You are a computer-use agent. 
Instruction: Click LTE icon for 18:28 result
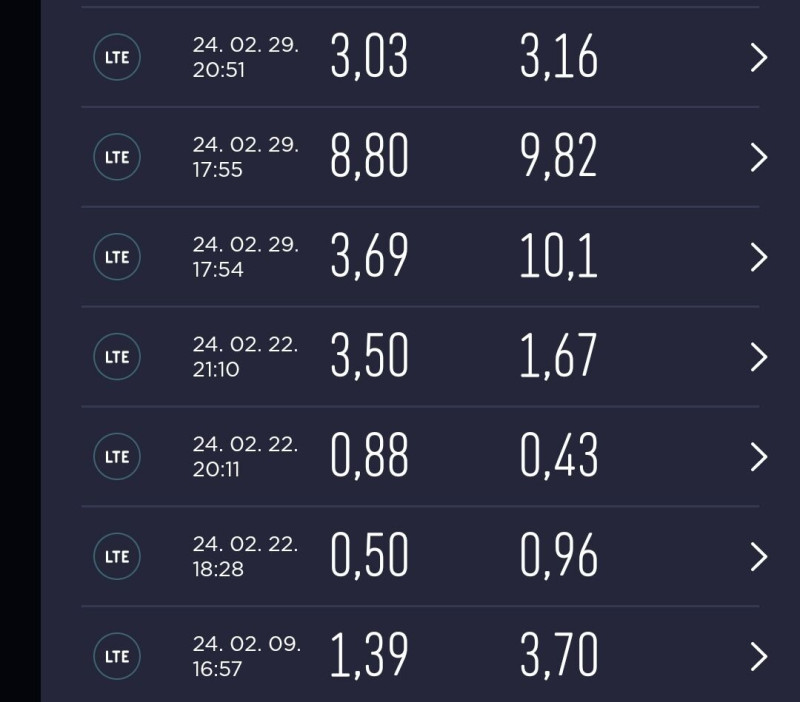[117, 556]
